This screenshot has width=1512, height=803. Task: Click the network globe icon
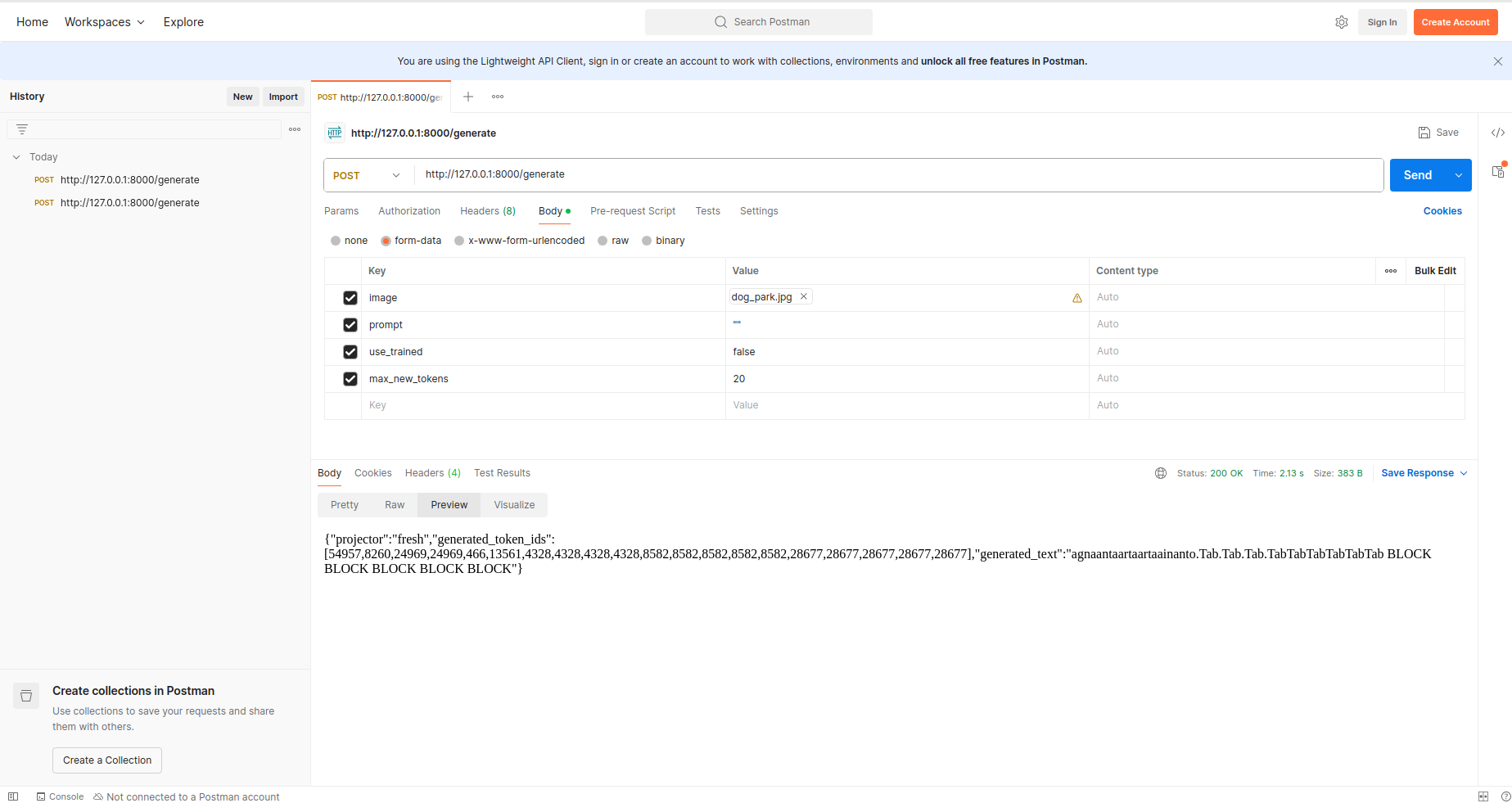(x=1161, y=473)
